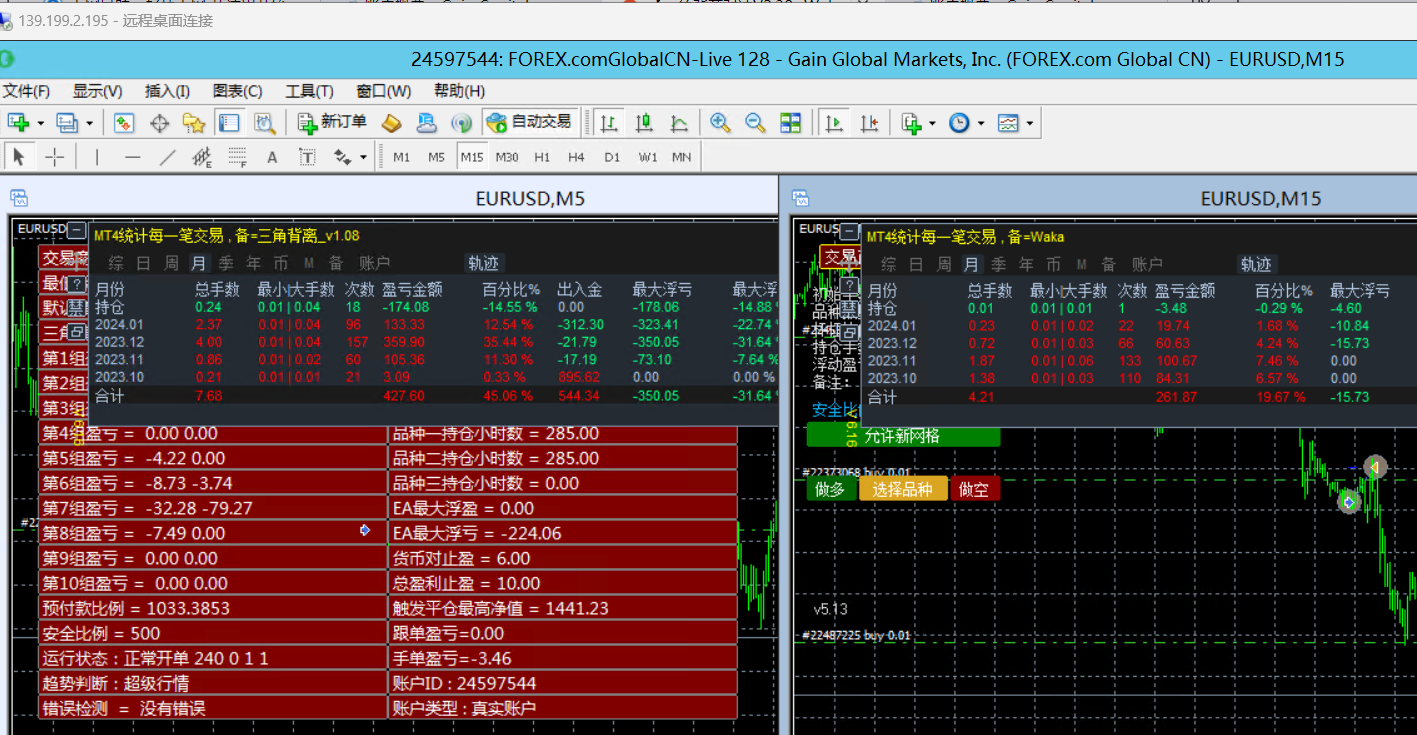Expand the New Chart dropdown arrow
The image size is (1417, 735).
[x=40, y=124]
